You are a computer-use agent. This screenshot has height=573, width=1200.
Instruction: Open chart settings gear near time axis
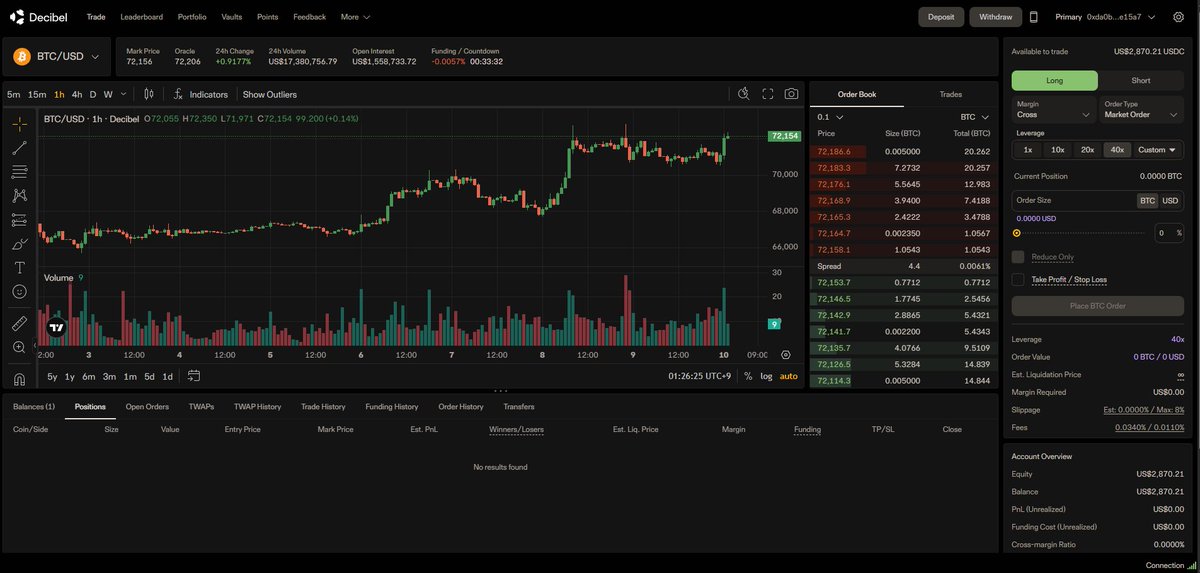click(x=785, y=355)
